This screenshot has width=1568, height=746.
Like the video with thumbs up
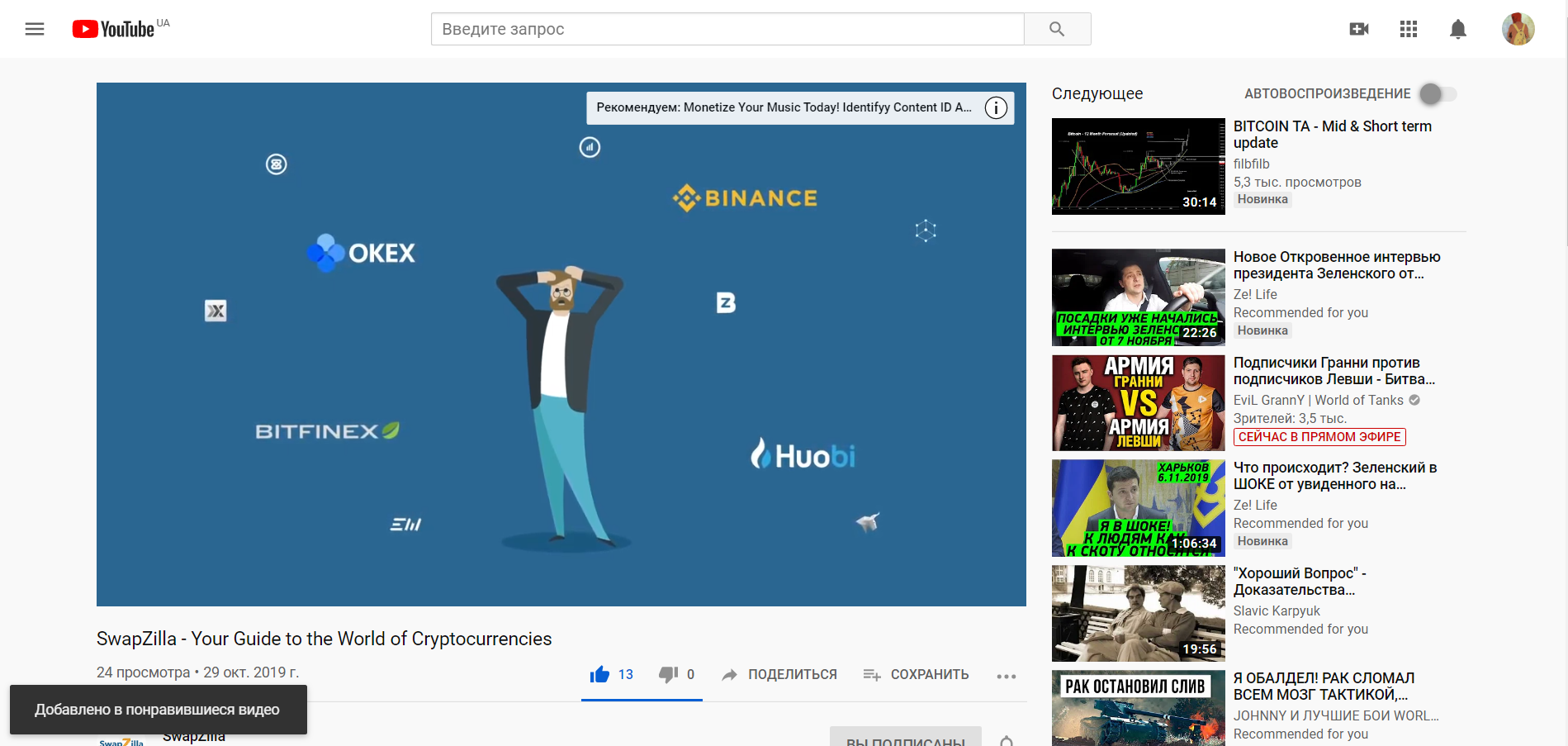pyautogui.click(x=611, y=674)
